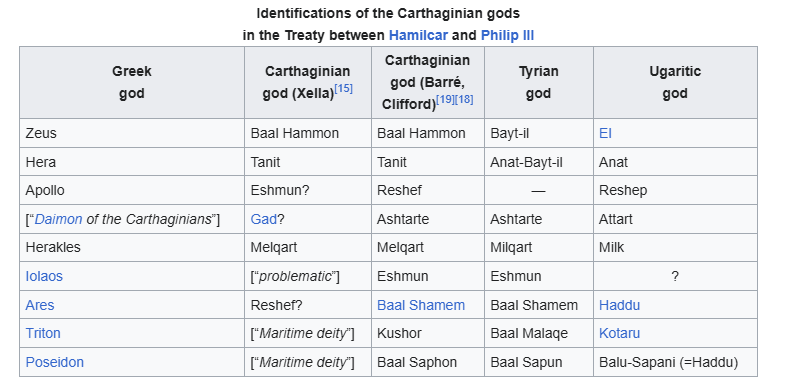Image resolution: width=786 pixels, height=392 pixels.
Task: Select the Balu-Sapani (=Haddu) cell
Action: click(675, 362)
